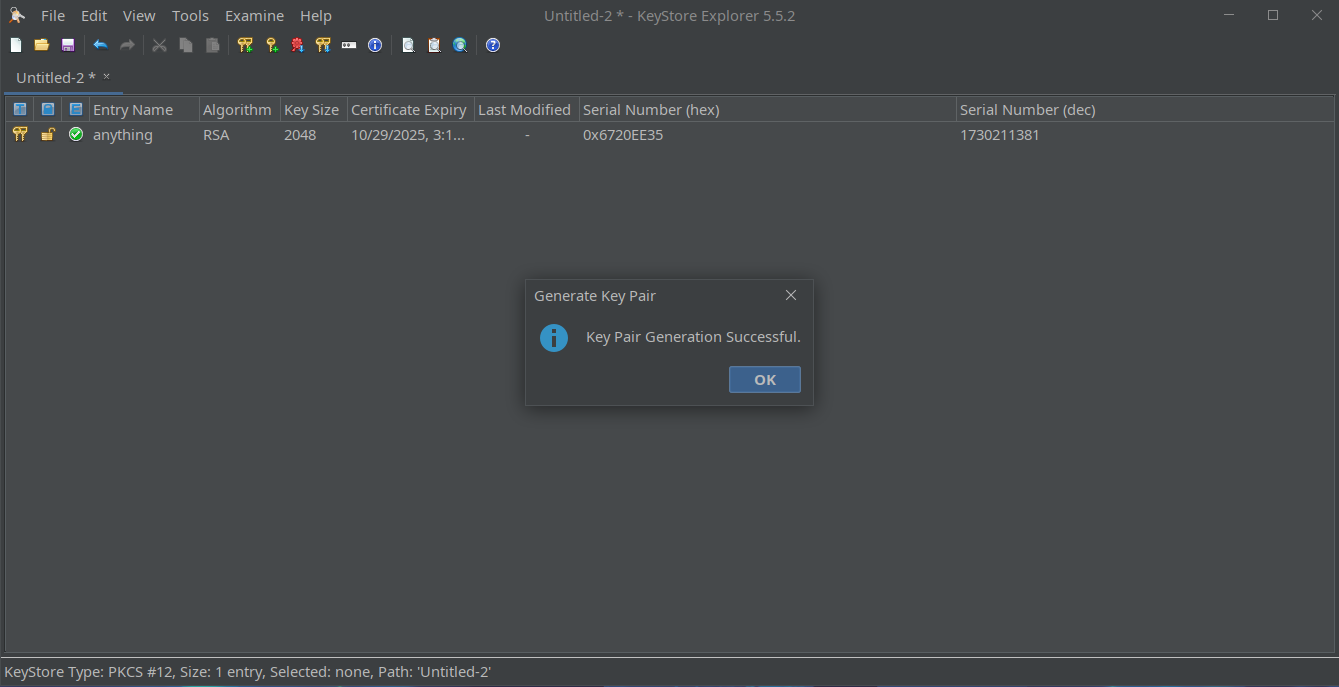This screenshot has width=1339, height=687.
Task: Save the keystore using the floppy disk icon
Action: 68,45
